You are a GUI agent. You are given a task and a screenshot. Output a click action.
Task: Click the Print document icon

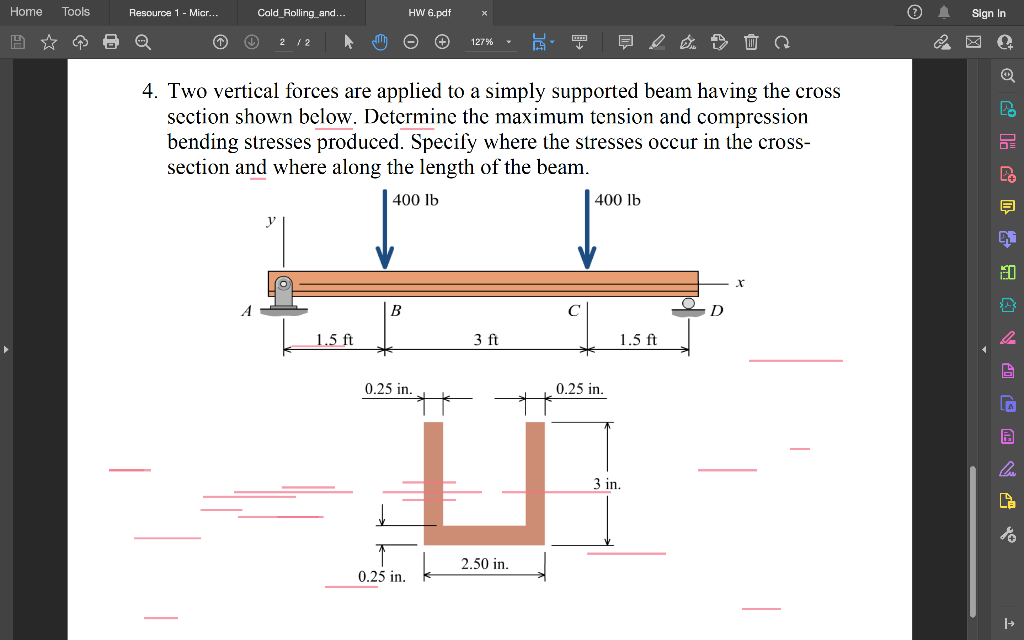click(111, 43)
